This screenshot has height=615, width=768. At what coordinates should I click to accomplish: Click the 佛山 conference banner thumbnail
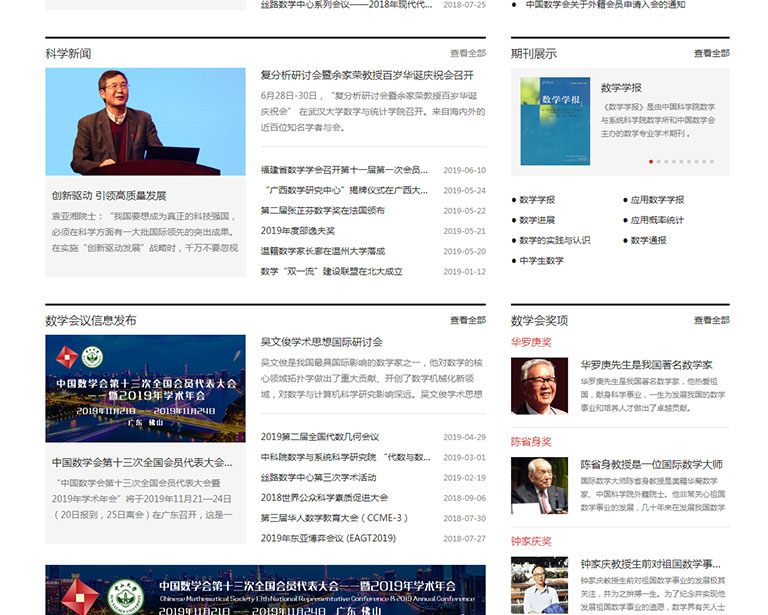coord(145,388)
